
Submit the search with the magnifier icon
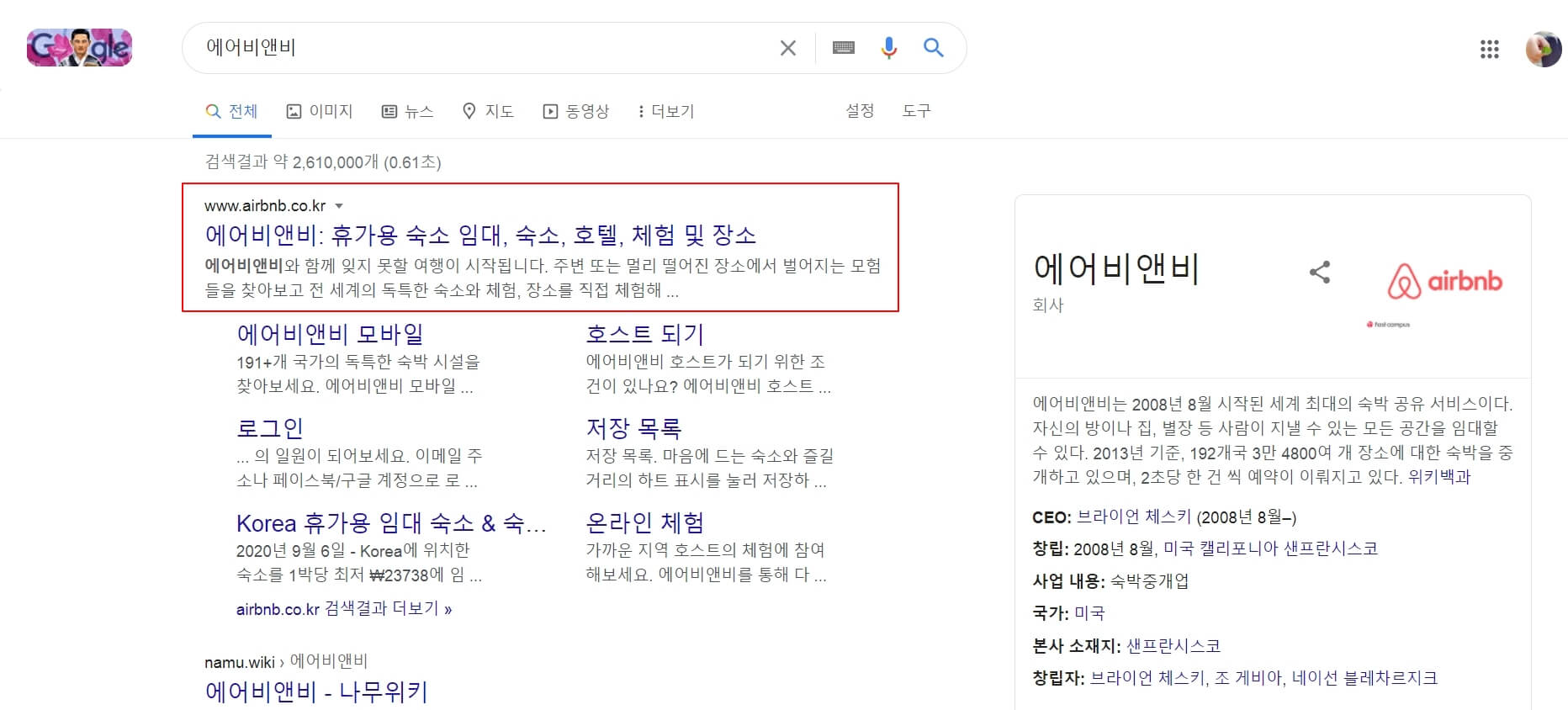933,48
